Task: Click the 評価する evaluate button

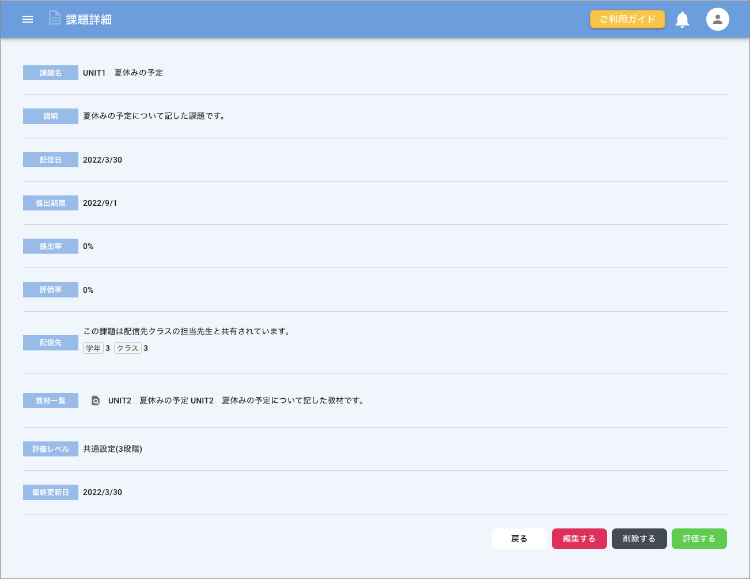Action: pos(699,539)
